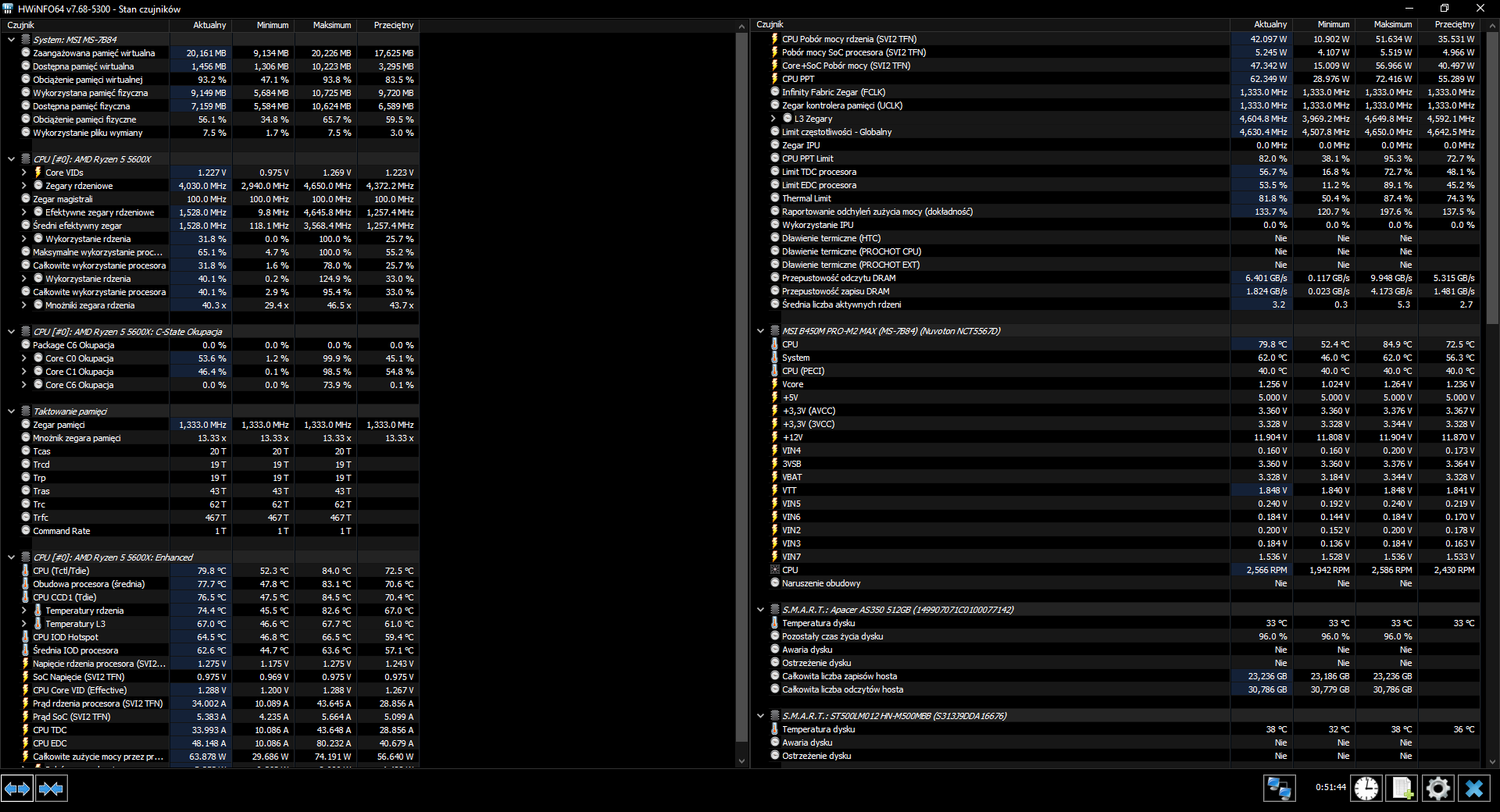
Task: Click the thermometer icon of Temperatura dysku Apacer
Action: [x=774, y=623]
